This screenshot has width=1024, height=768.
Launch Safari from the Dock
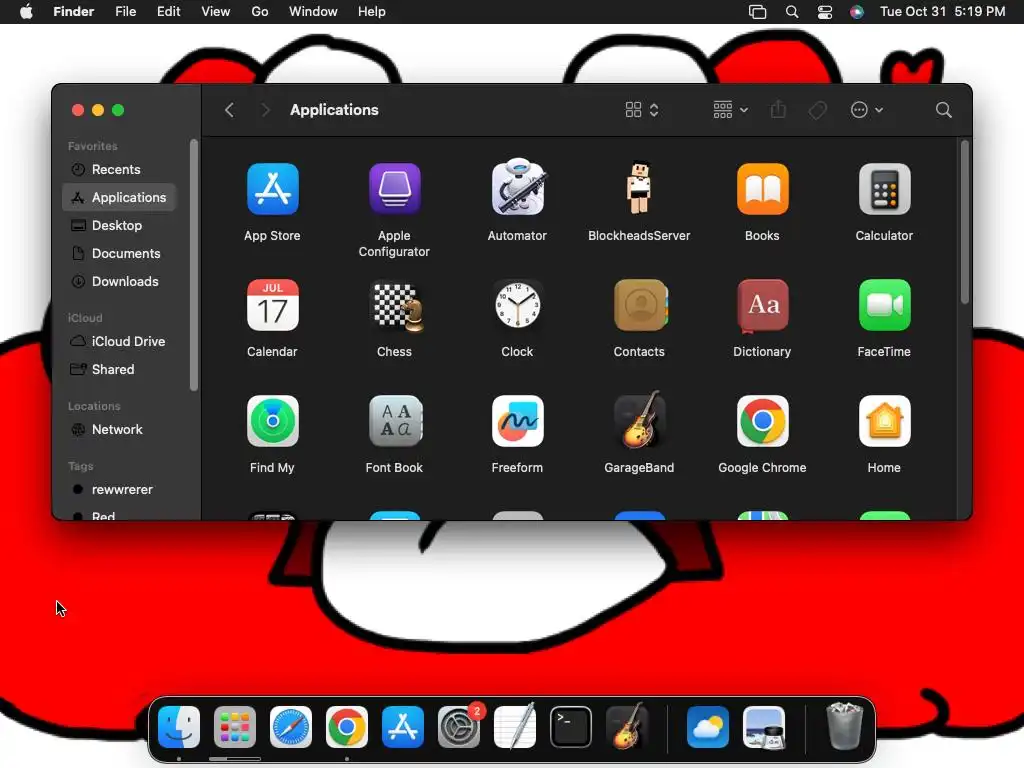291,727
